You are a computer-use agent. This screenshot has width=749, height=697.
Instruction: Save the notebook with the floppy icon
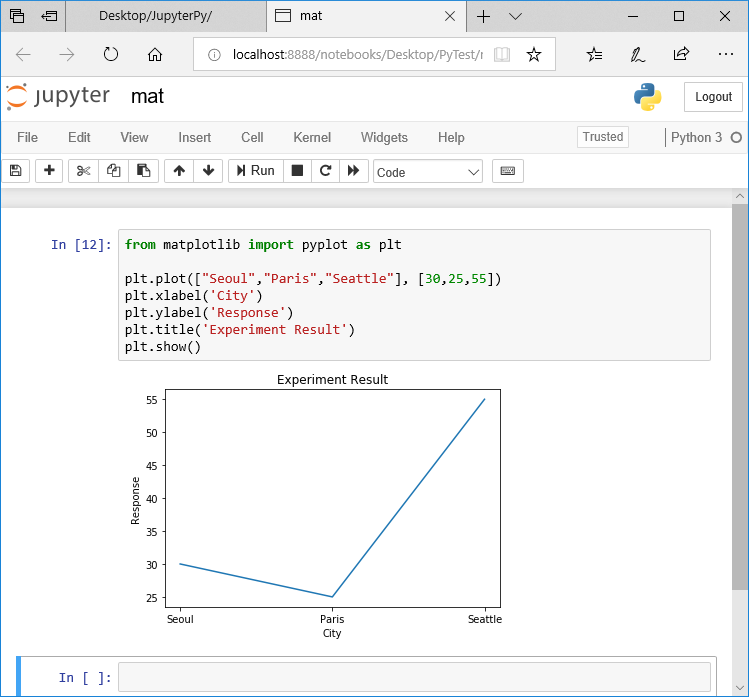click(15, 171)
